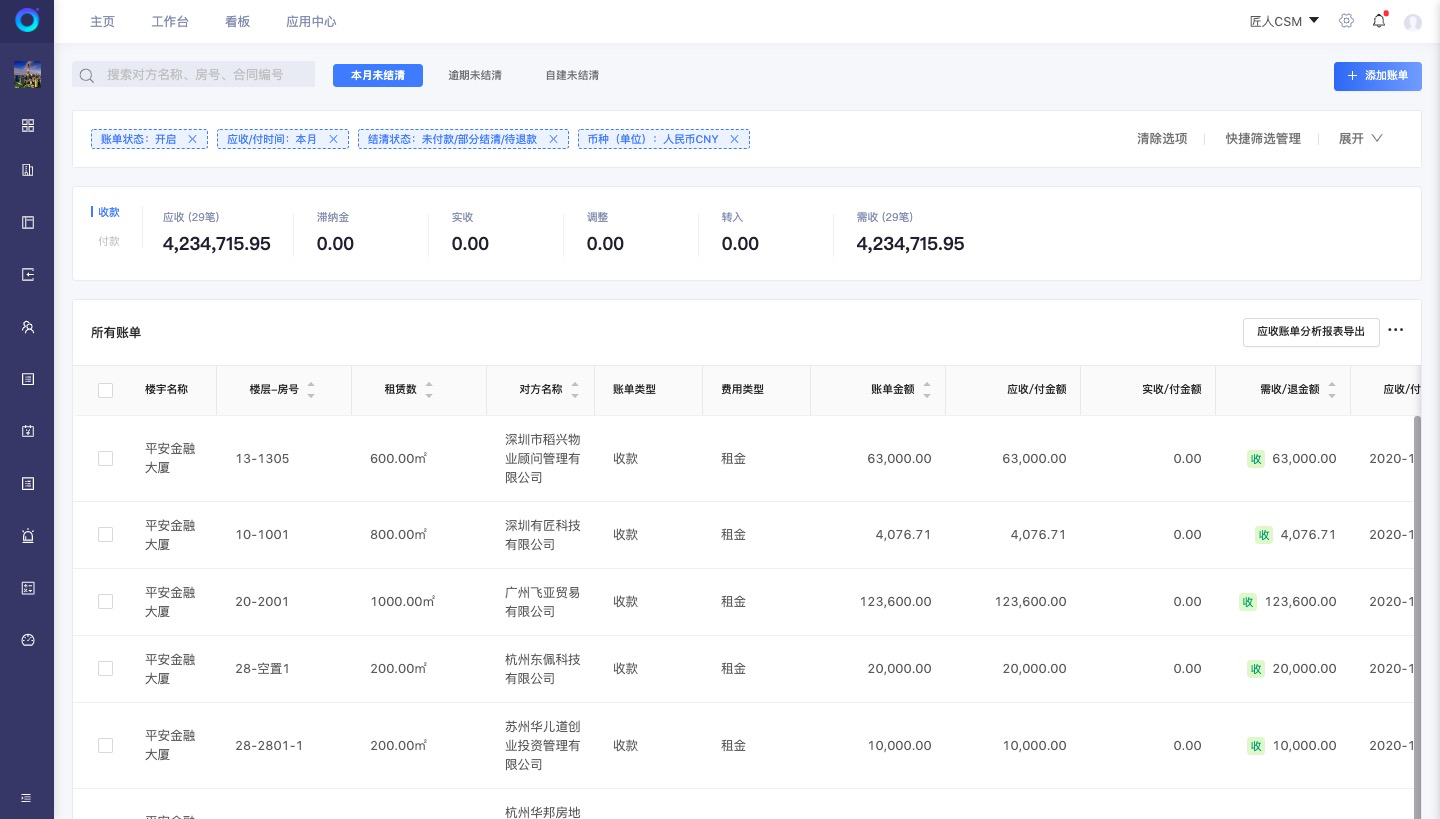Viewport: 1440px width, 819px height.
Task: Open the 匠人CSM account dropdown
Action: click(x=1284, y=21)
